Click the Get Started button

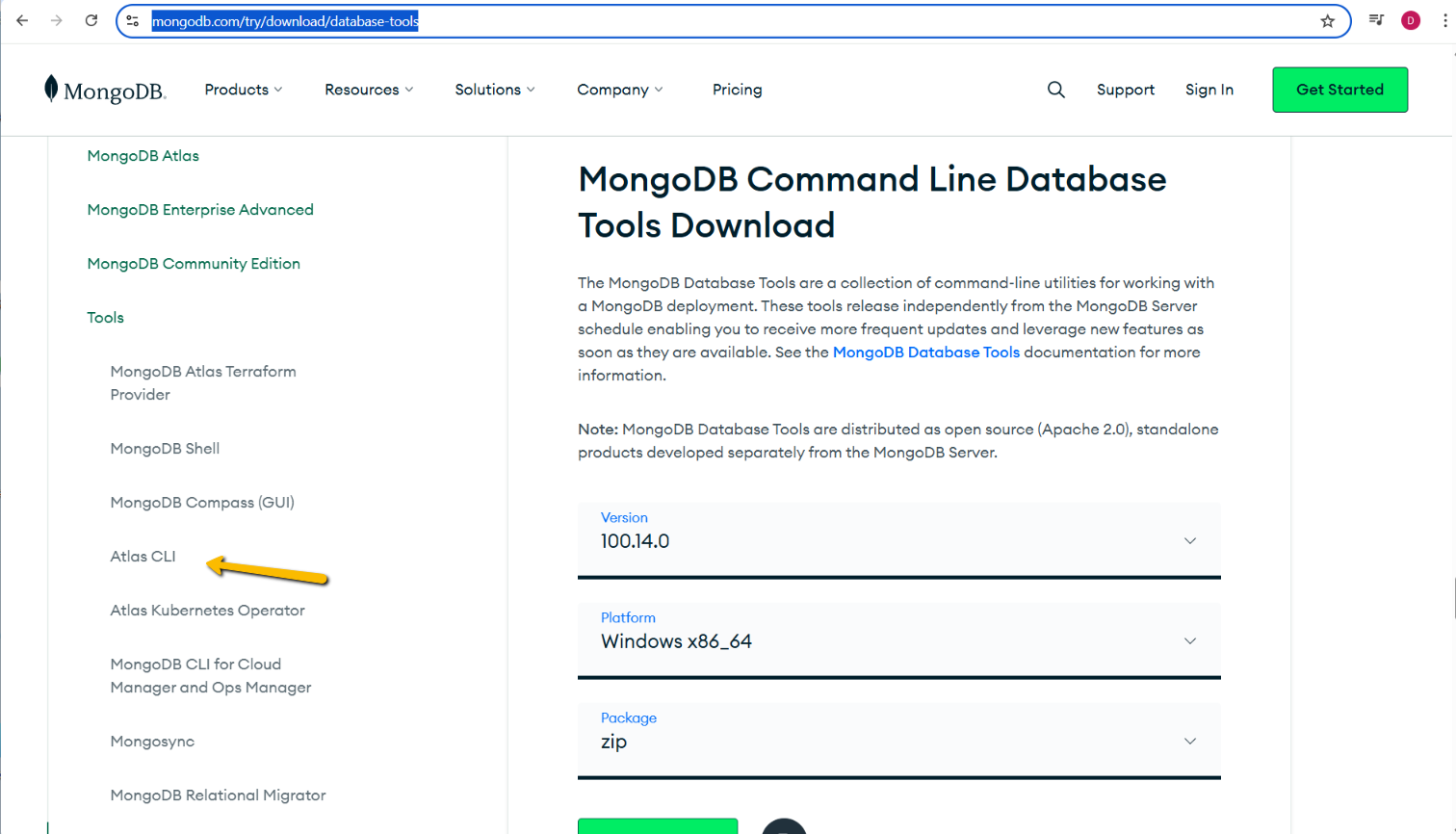1339,89
